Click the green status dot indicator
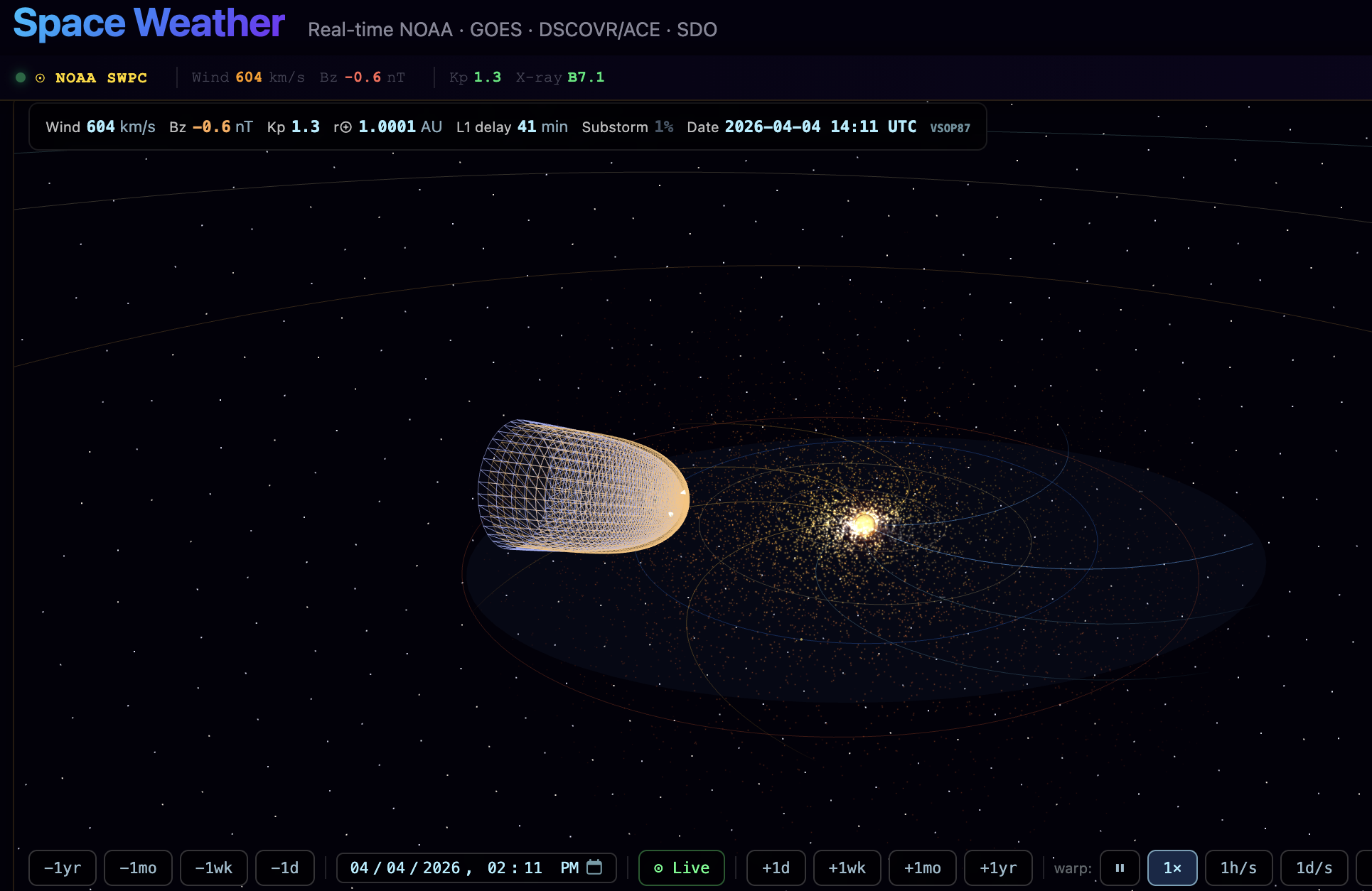The height and width of the screenshot is (891, 1372). point(21,77)
